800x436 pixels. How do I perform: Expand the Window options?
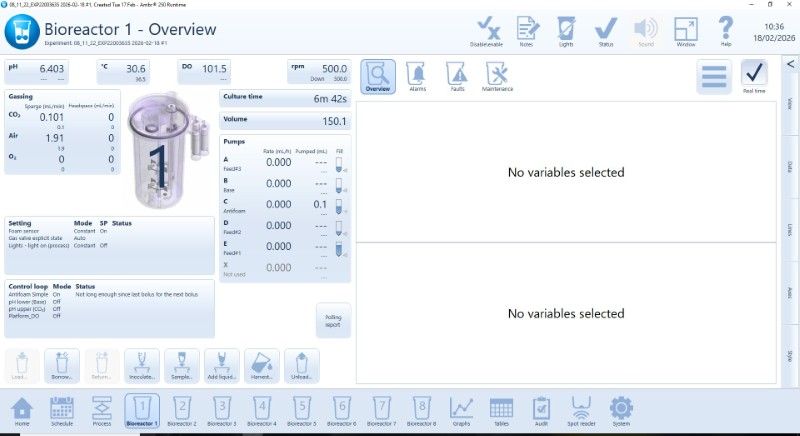(685, 30)
